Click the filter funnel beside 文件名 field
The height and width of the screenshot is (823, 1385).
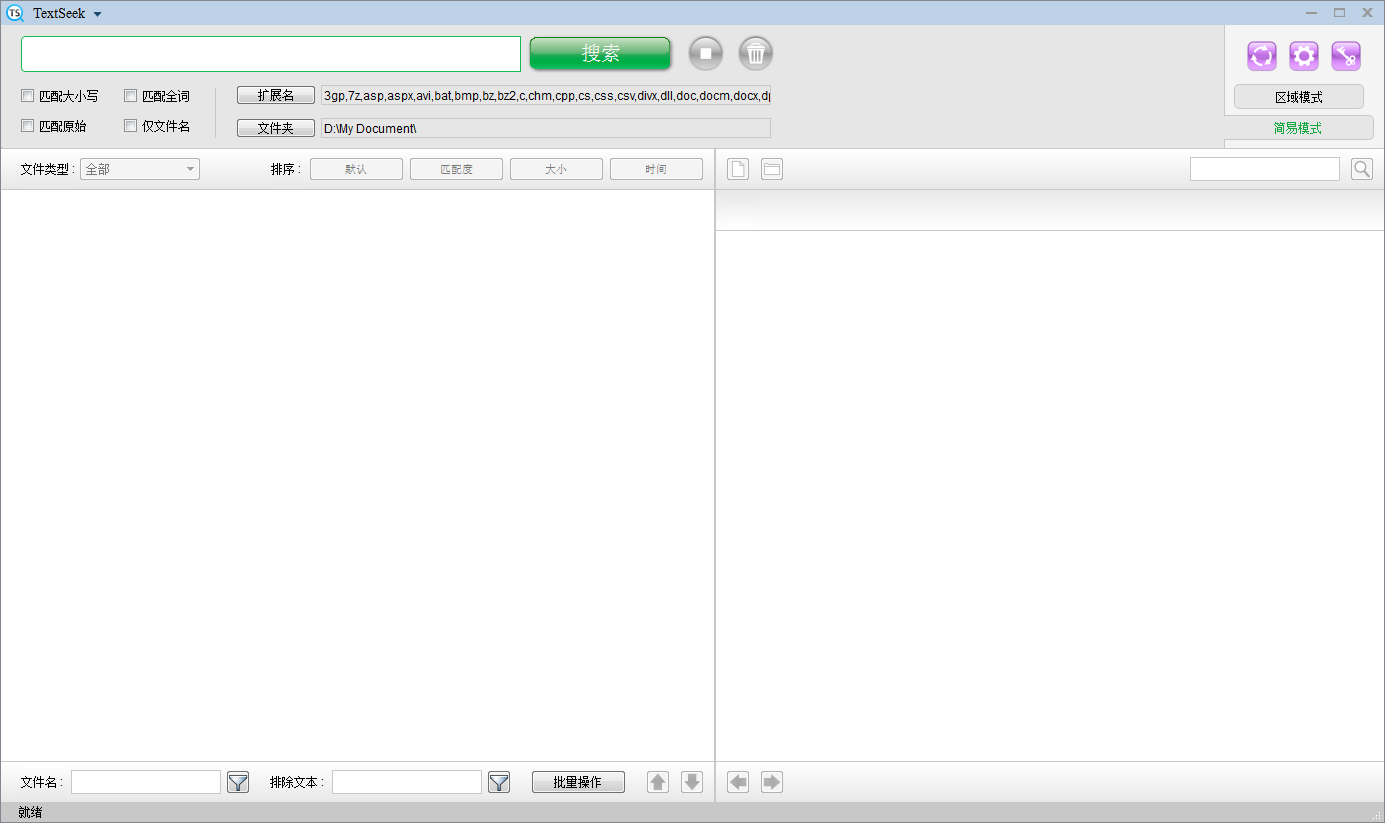[x=238, y=782]
